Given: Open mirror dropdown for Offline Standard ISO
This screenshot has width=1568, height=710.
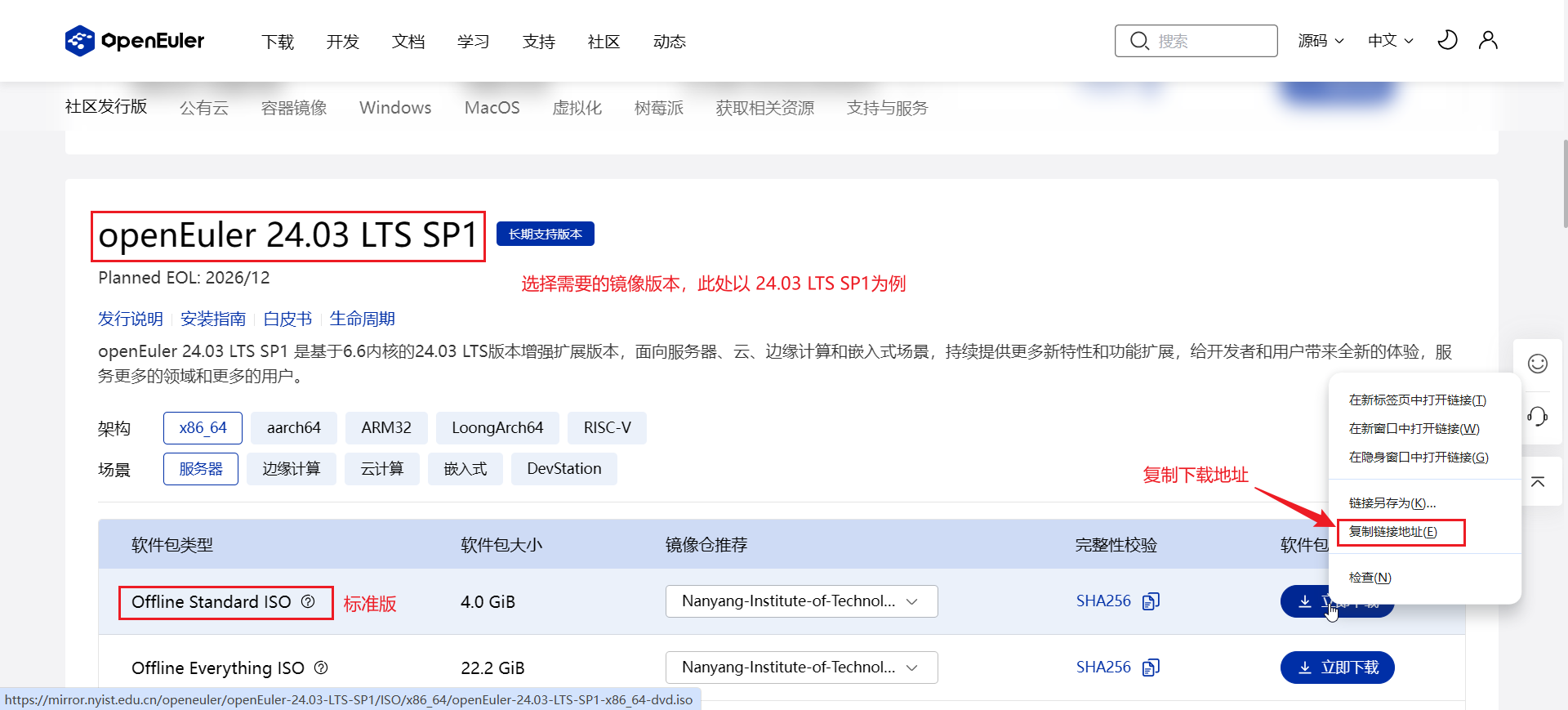Looking at the screenshot, I should 801,601.
